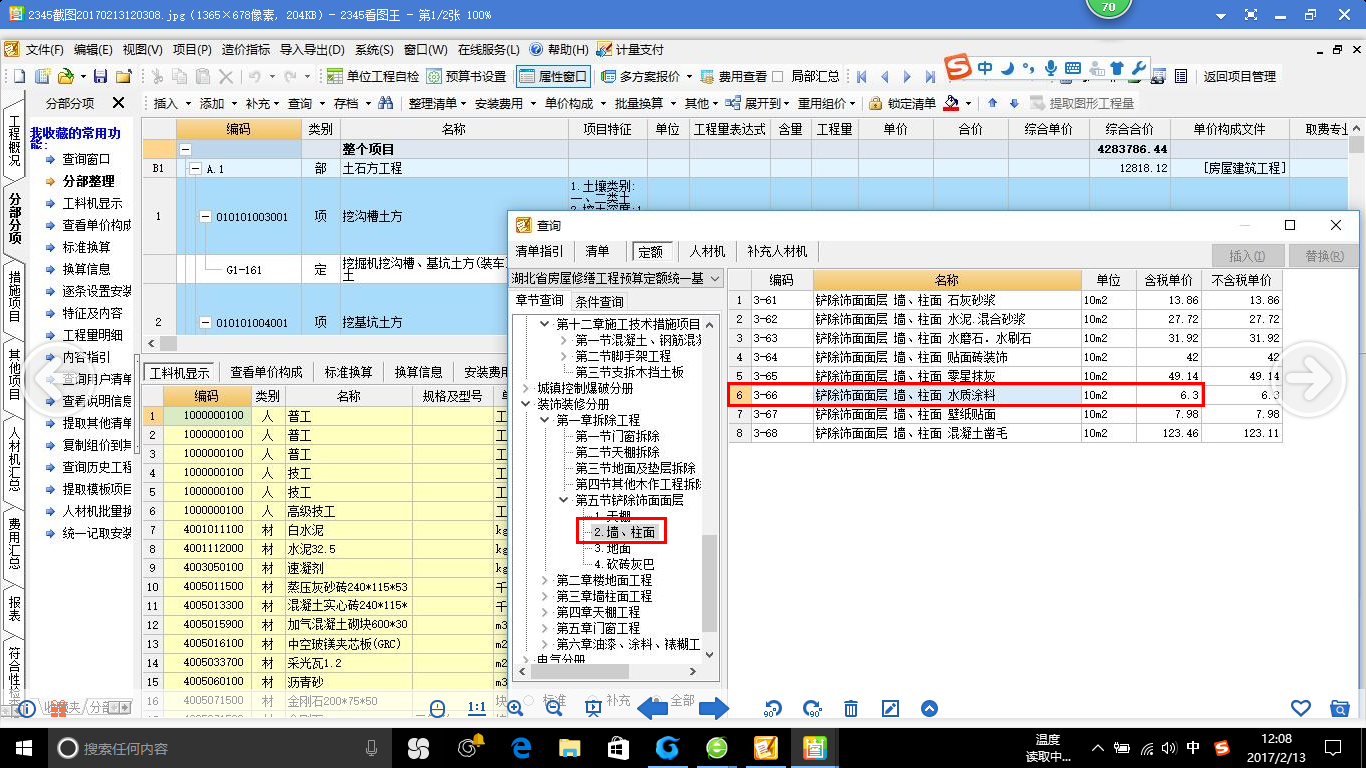The width and height of the screenshot is (1366, 768).
Task: Click the zoom-in magnifier in viewer bar
Action: pyautogui.click(x=516, y=708)
